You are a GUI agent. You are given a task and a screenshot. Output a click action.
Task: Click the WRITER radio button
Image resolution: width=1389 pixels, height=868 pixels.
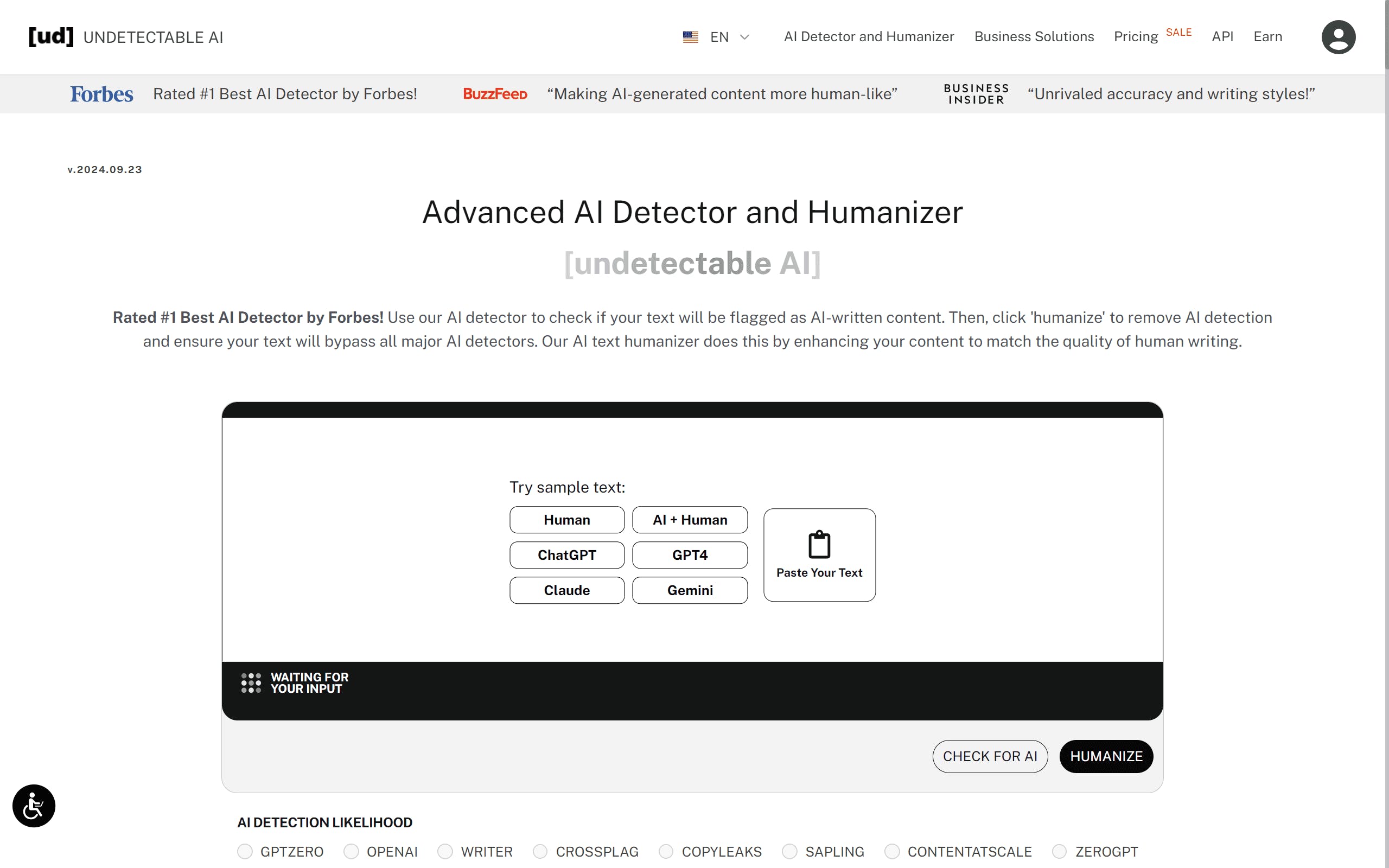coord(445,851)
